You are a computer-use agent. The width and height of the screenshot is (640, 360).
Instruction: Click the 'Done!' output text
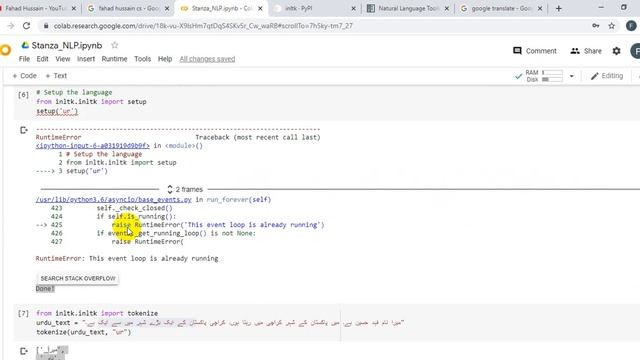click(45, 289)
